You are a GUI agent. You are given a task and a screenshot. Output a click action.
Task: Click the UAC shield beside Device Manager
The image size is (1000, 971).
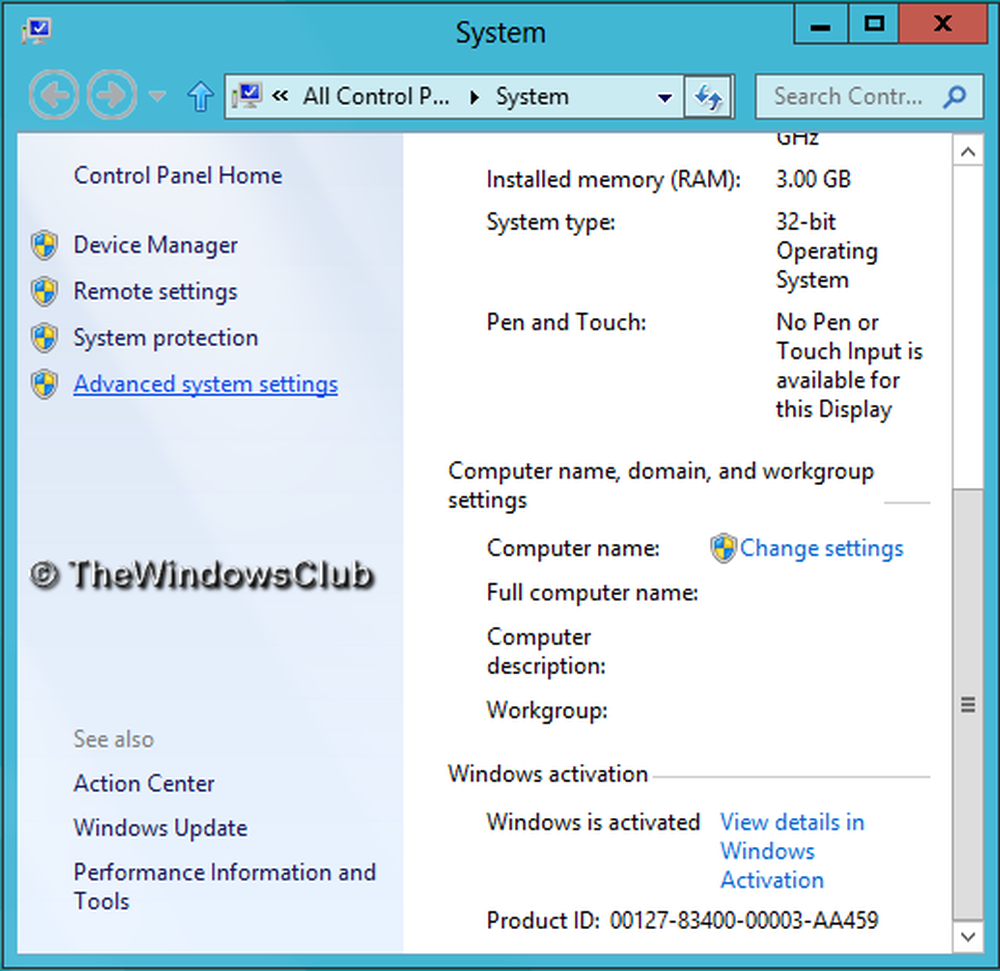[44, 245]
